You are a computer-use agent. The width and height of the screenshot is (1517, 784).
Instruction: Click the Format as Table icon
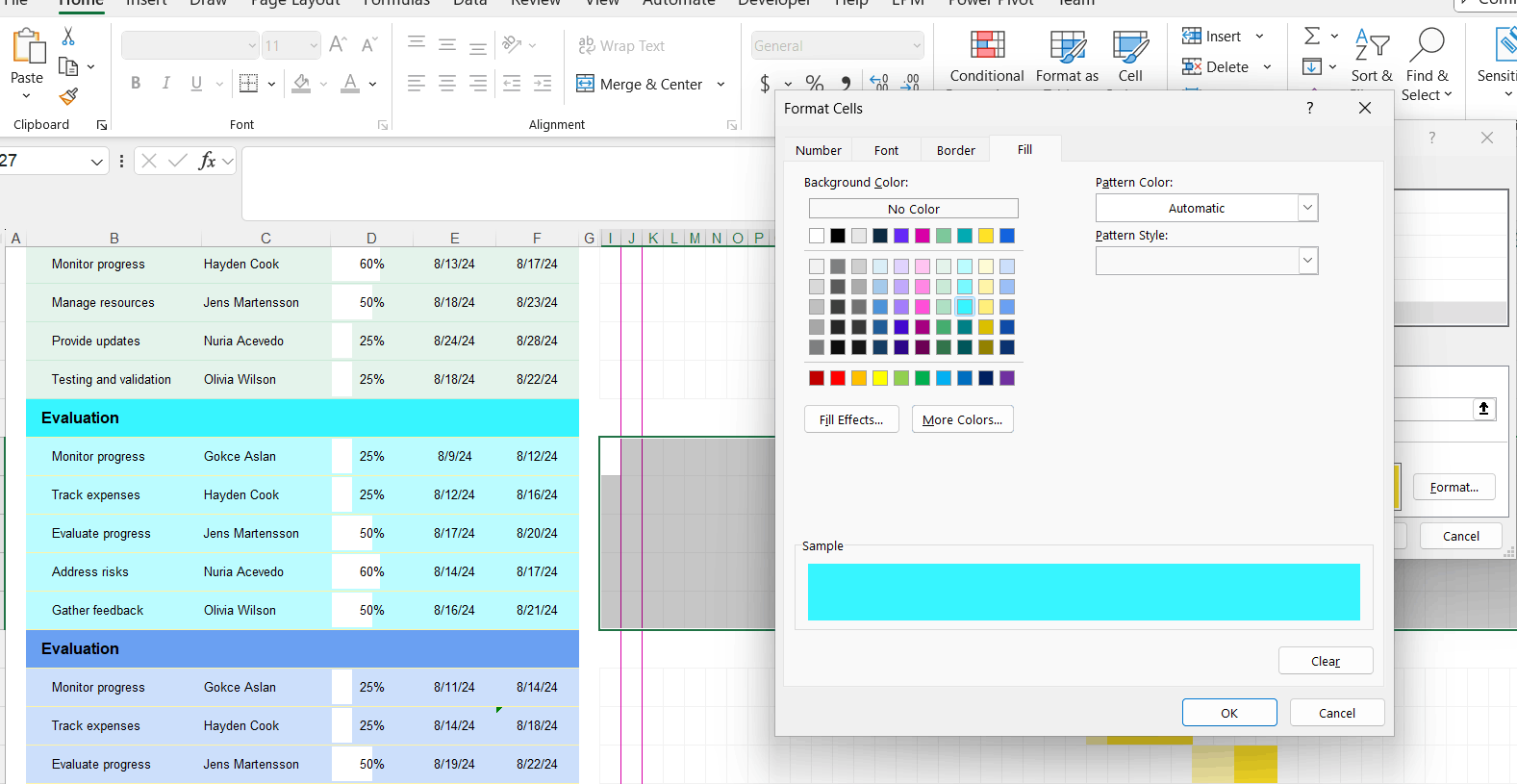tap(1068, 46)
